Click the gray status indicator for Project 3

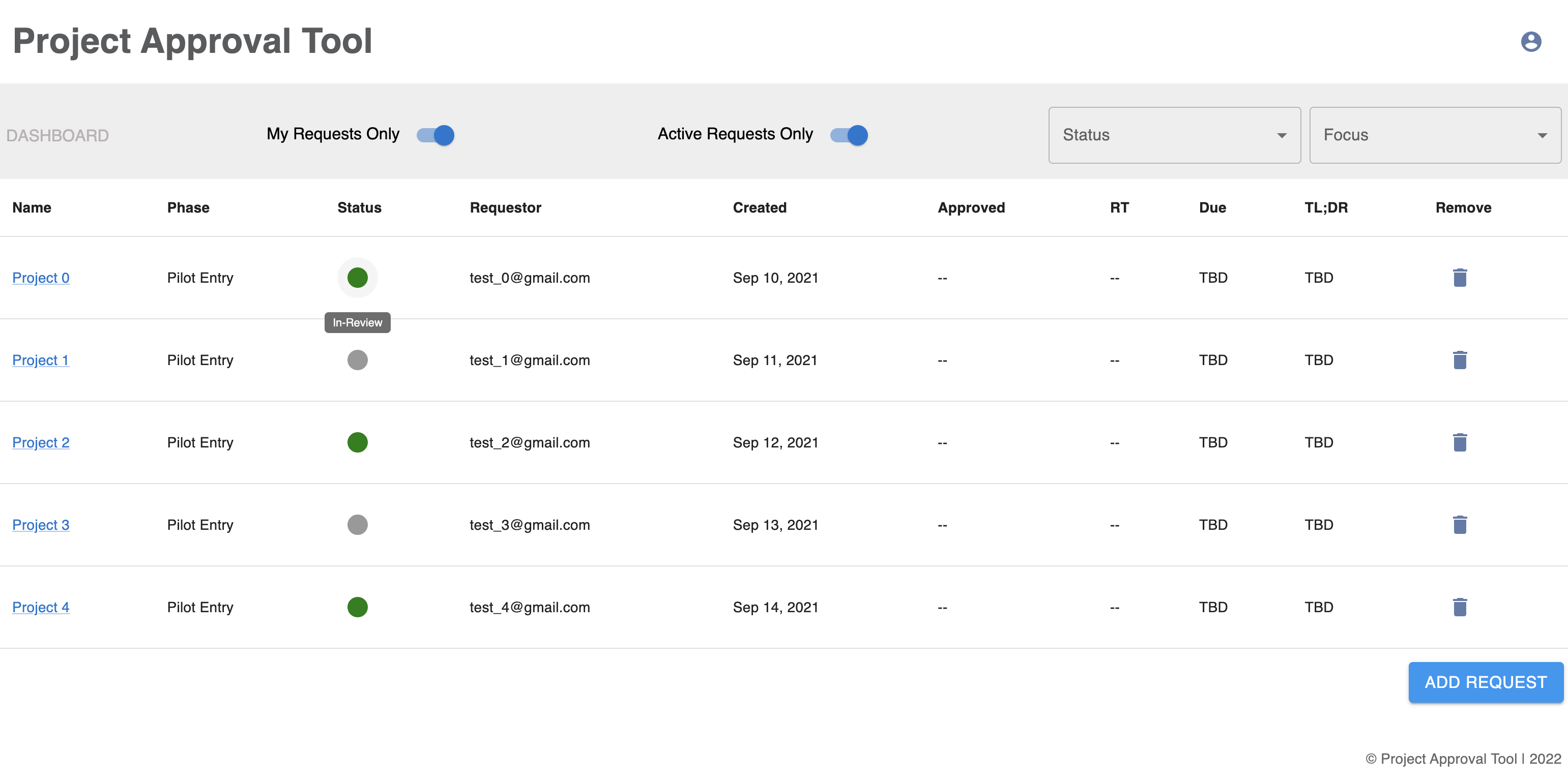[357, 524]
